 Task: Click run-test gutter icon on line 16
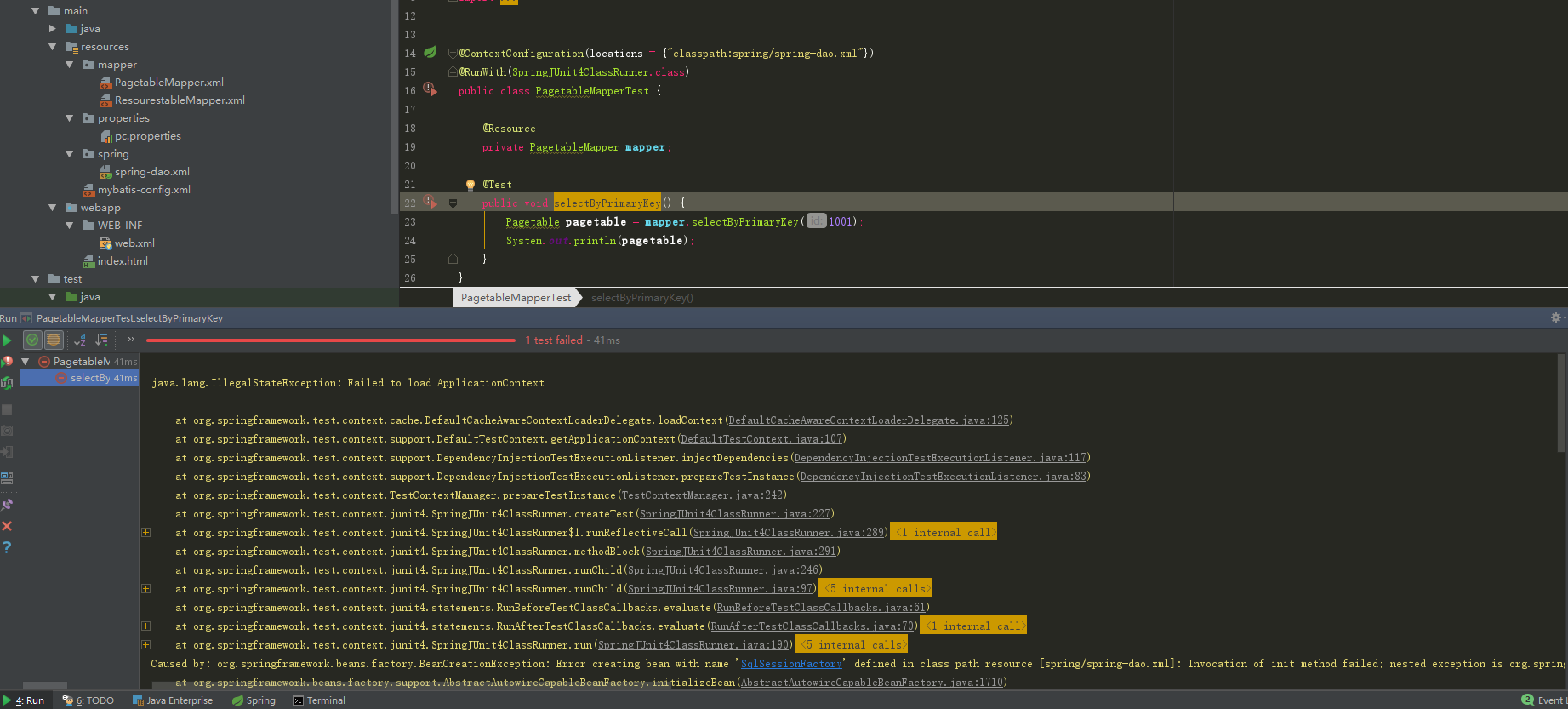(x=430, y=89)
